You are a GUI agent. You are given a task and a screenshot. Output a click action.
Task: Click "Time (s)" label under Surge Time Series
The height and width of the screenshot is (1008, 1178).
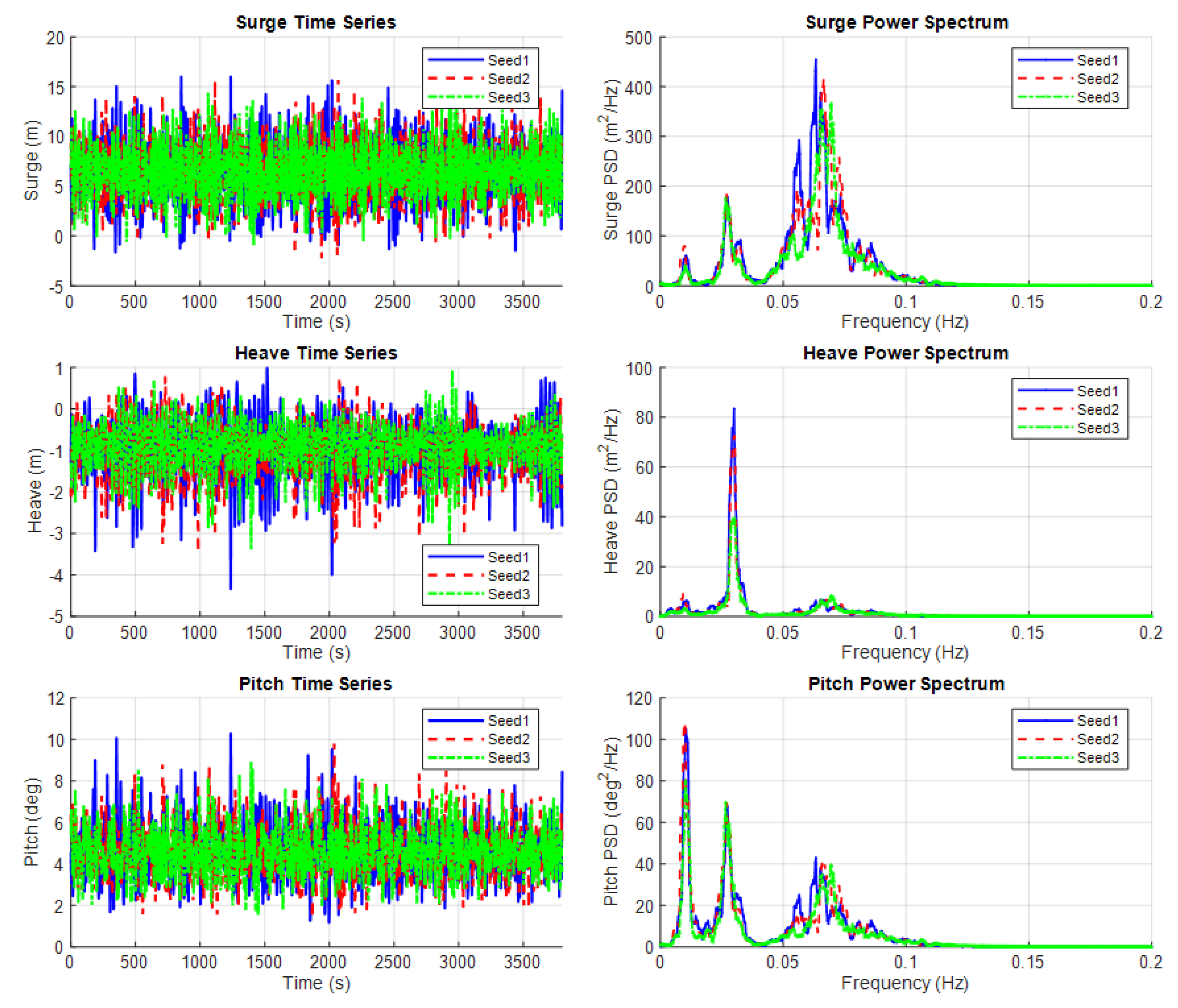click(317, 322)
